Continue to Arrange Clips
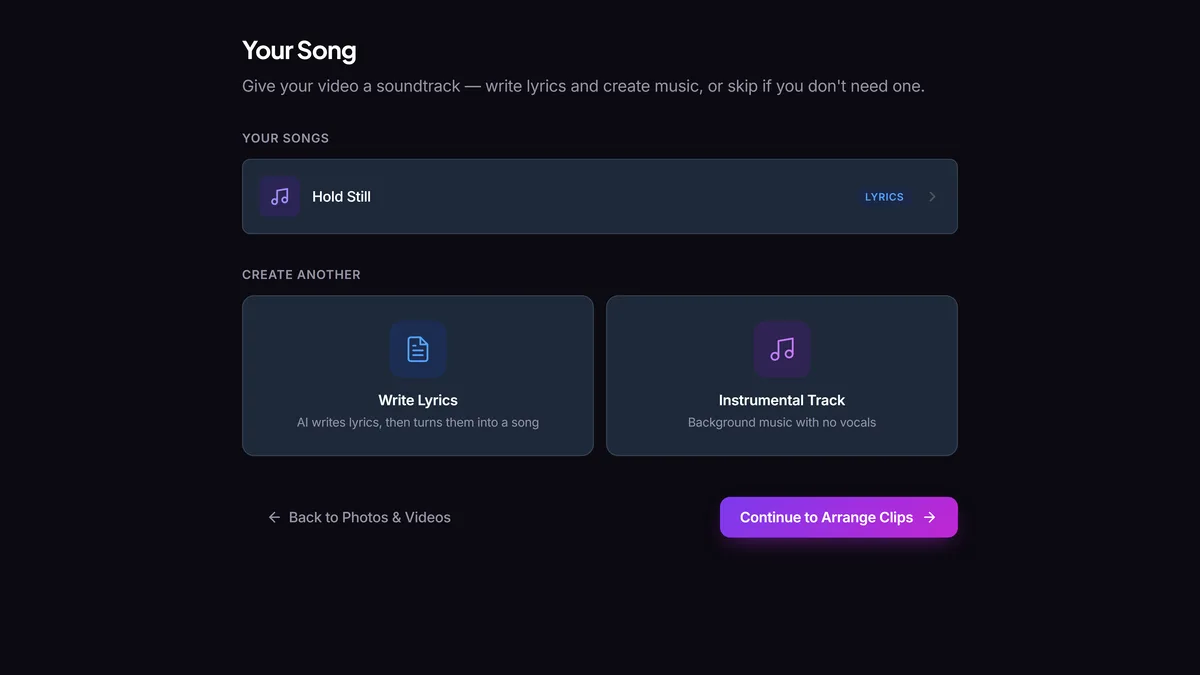This screenshot has height=675, width=1200. coord(839,517)
